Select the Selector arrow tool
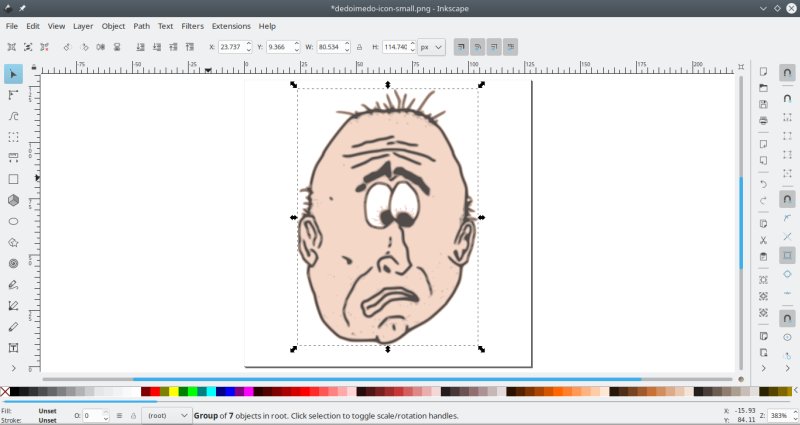This screenshot has height=425, width=800. pyautogui.click(x=13, y=74)
